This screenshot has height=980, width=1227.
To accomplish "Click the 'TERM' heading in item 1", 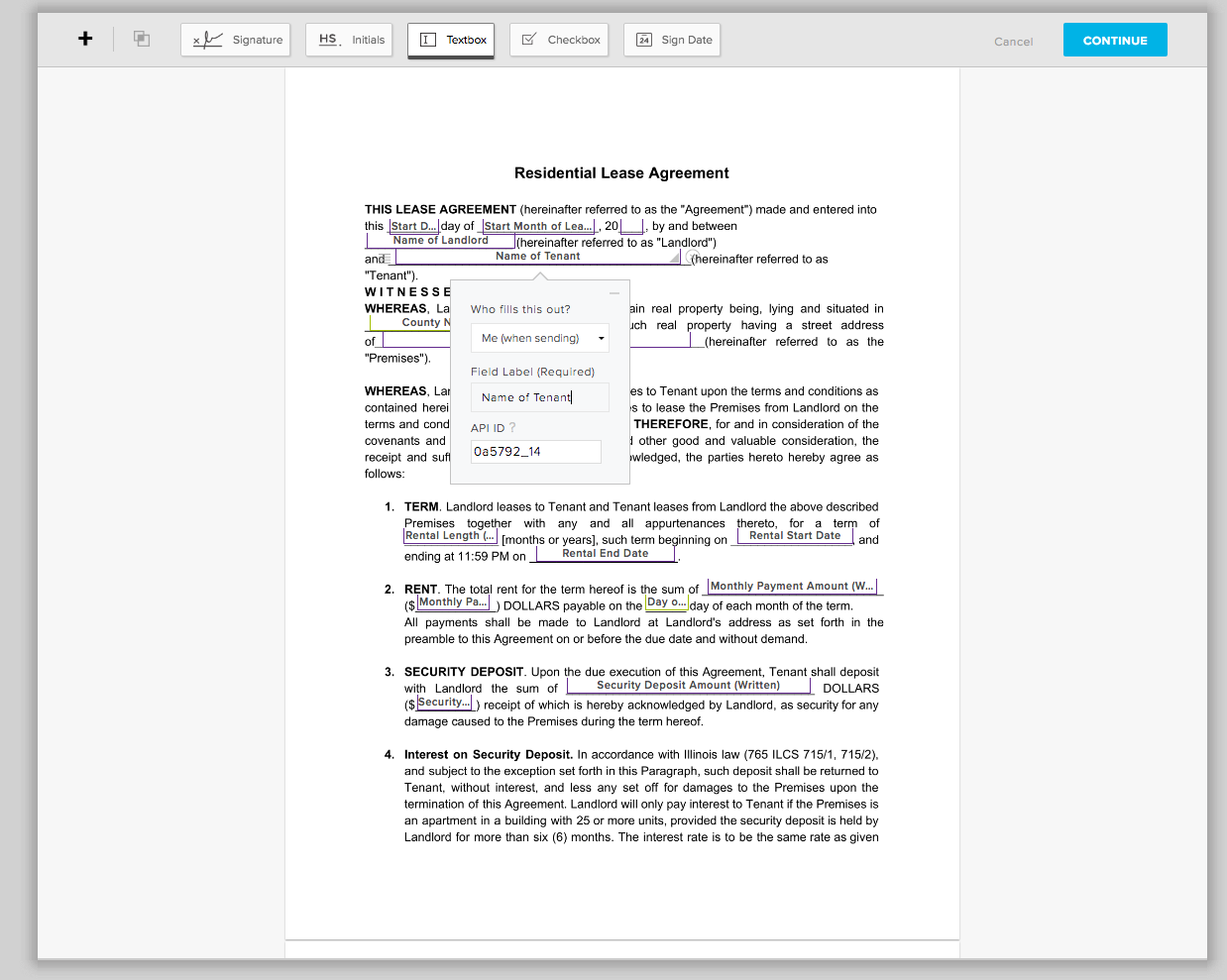I will 421,507.
